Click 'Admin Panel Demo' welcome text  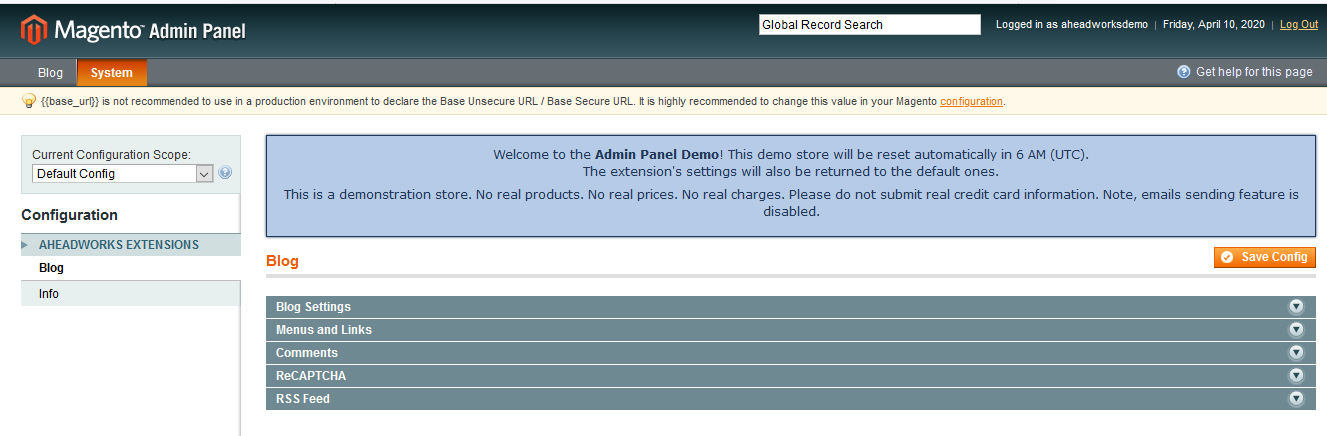tap(657, 155)
